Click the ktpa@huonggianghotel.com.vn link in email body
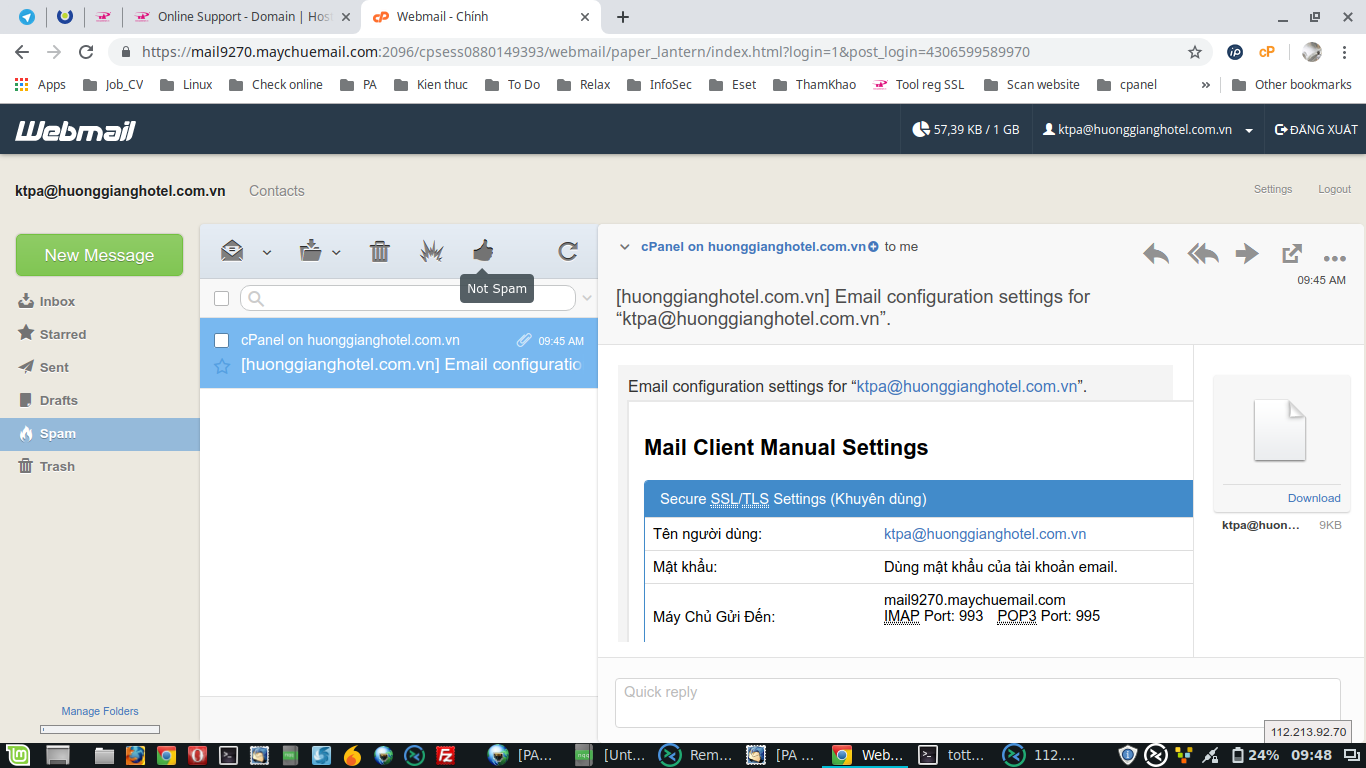The image size is (1366, 768). click(x=967, y=386)
